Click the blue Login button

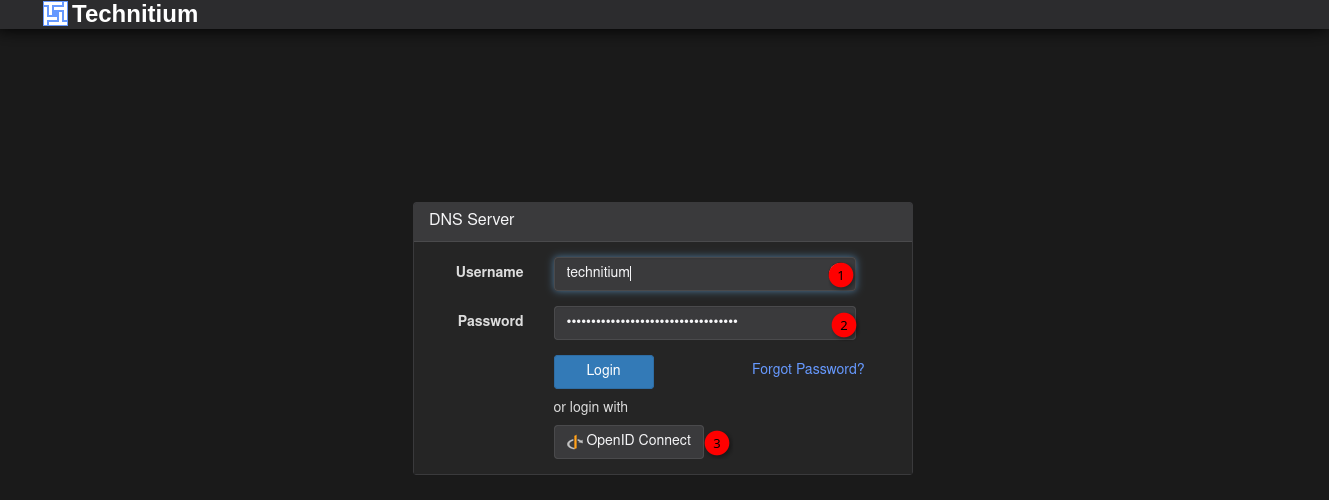[604, 371]
